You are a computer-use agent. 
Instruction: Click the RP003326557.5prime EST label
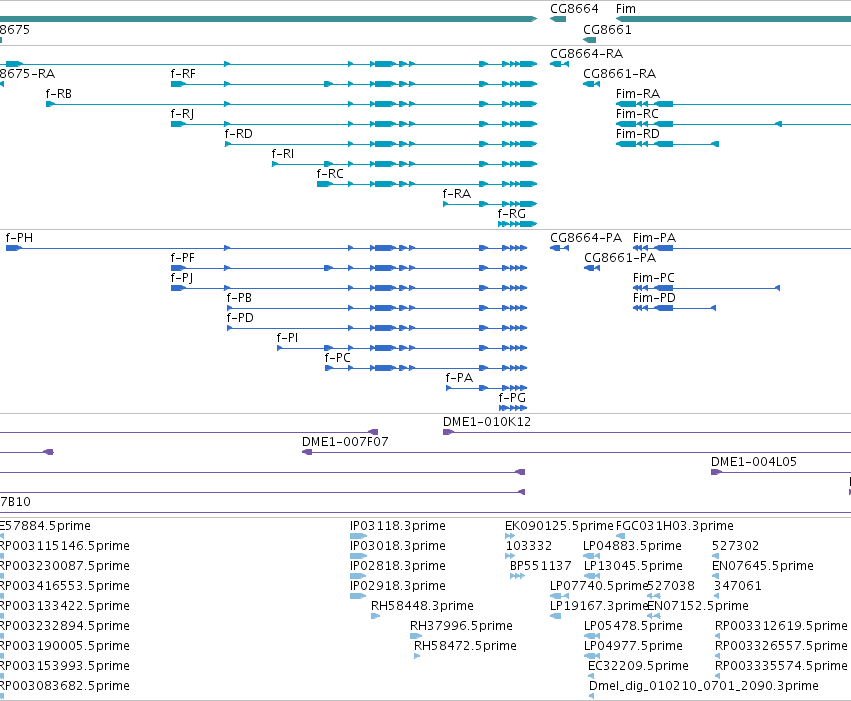781,646
